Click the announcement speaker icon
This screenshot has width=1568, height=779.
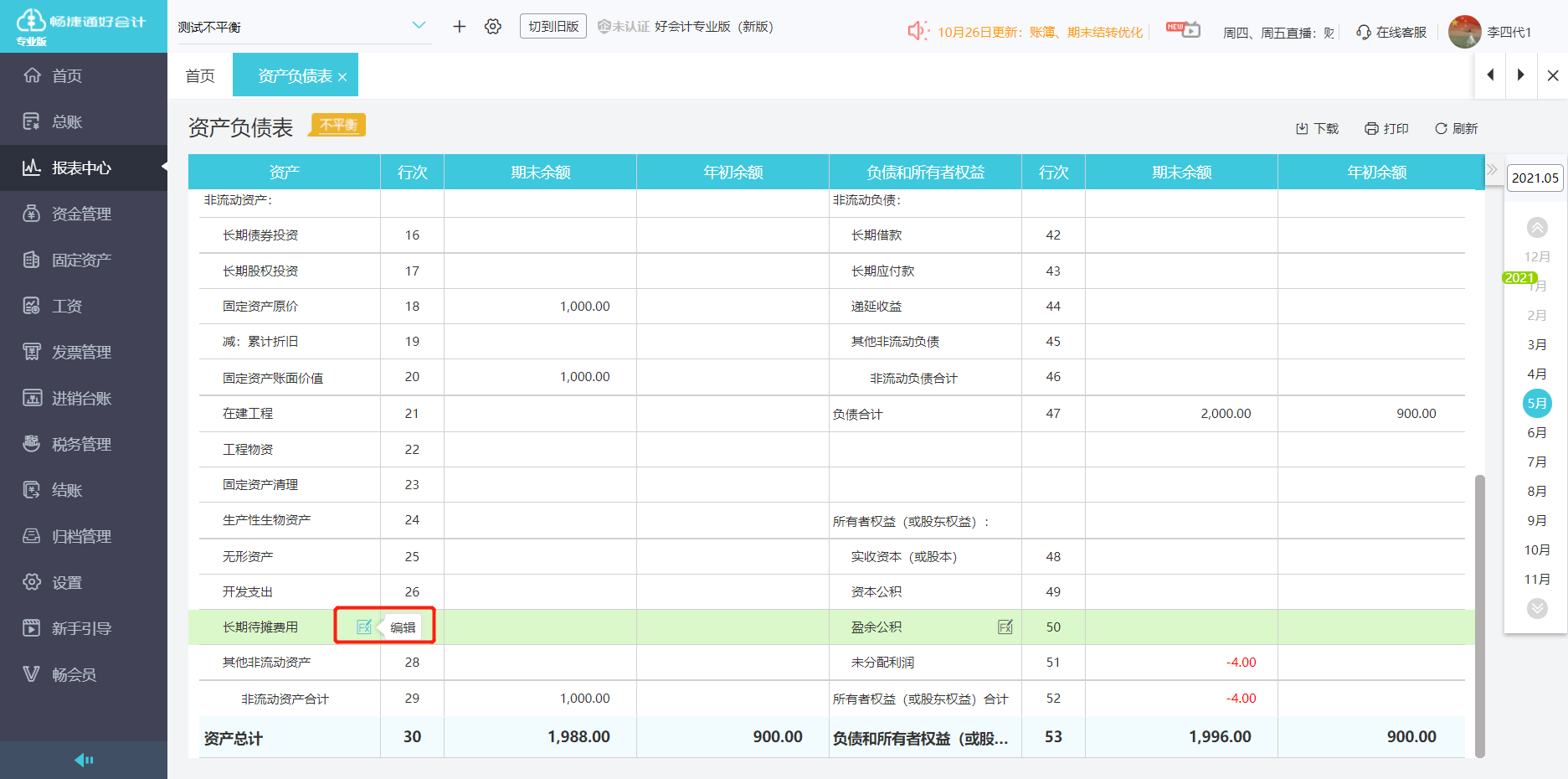point(918,31)
